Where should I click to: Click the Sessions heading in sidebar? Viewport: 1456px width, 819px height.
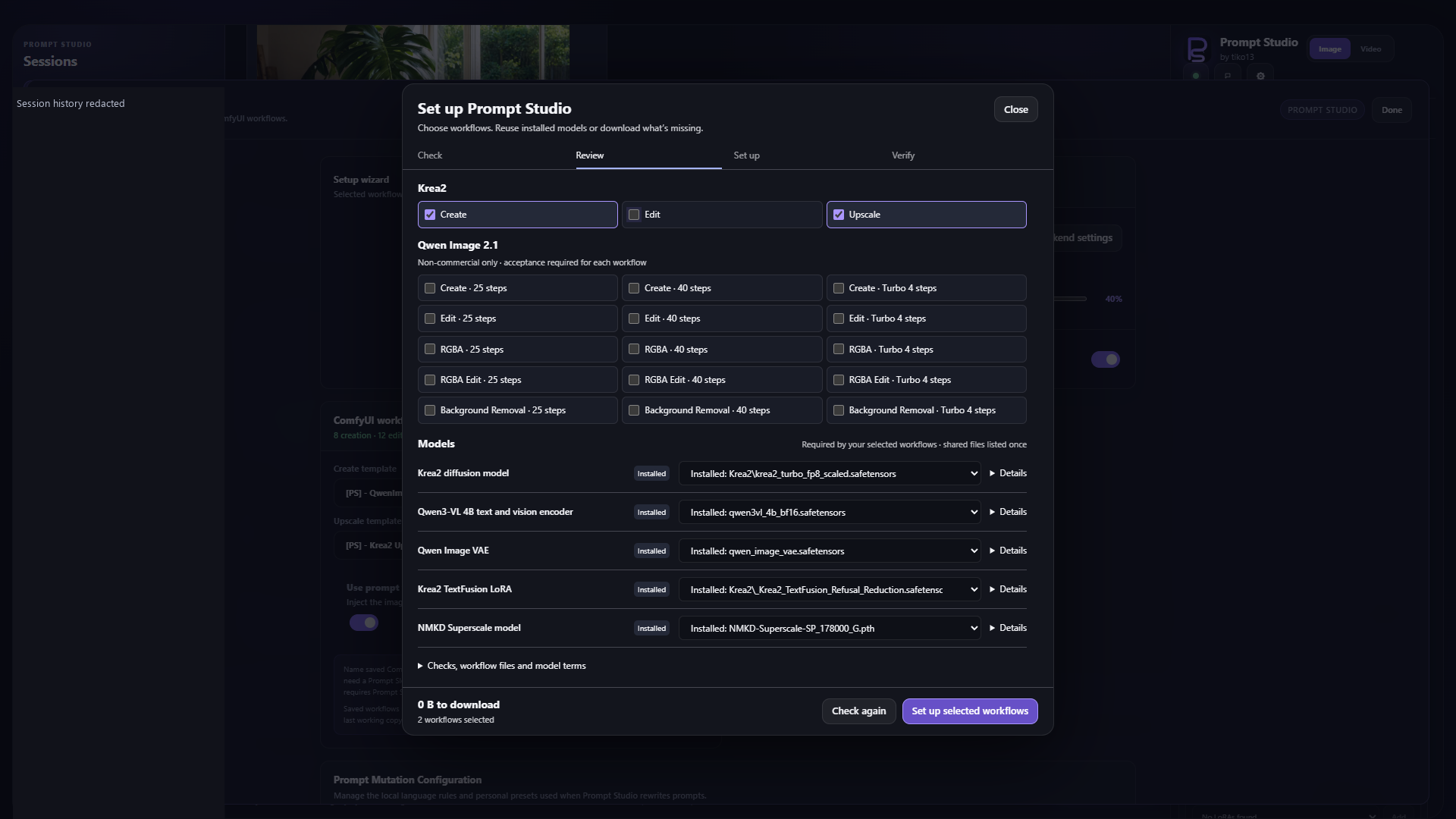(50, 61)
